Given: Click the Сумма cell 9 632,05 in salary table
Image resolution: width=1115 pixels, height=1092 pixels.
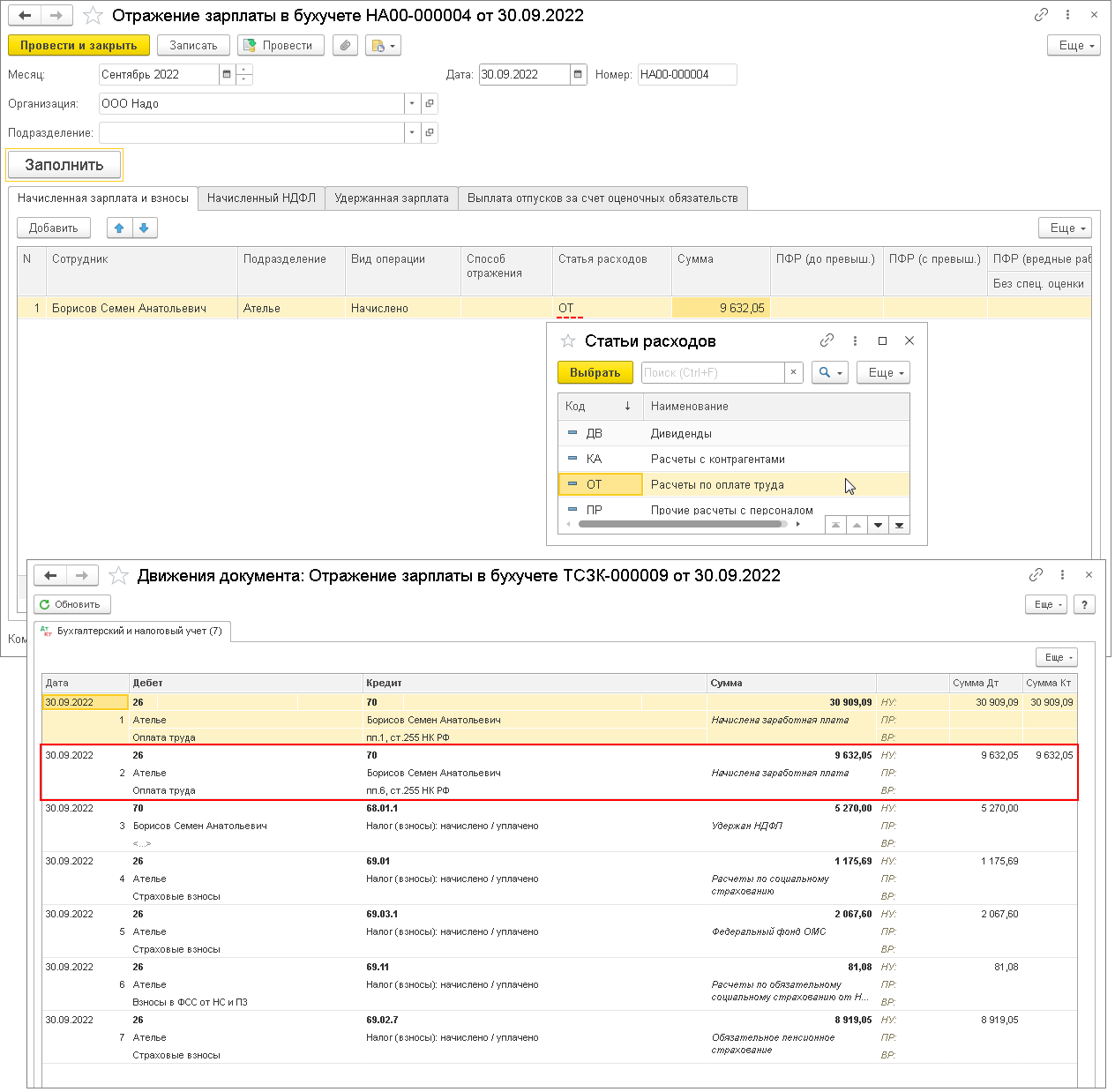Looking at the screenshot, I should click(x=721, y=308).
